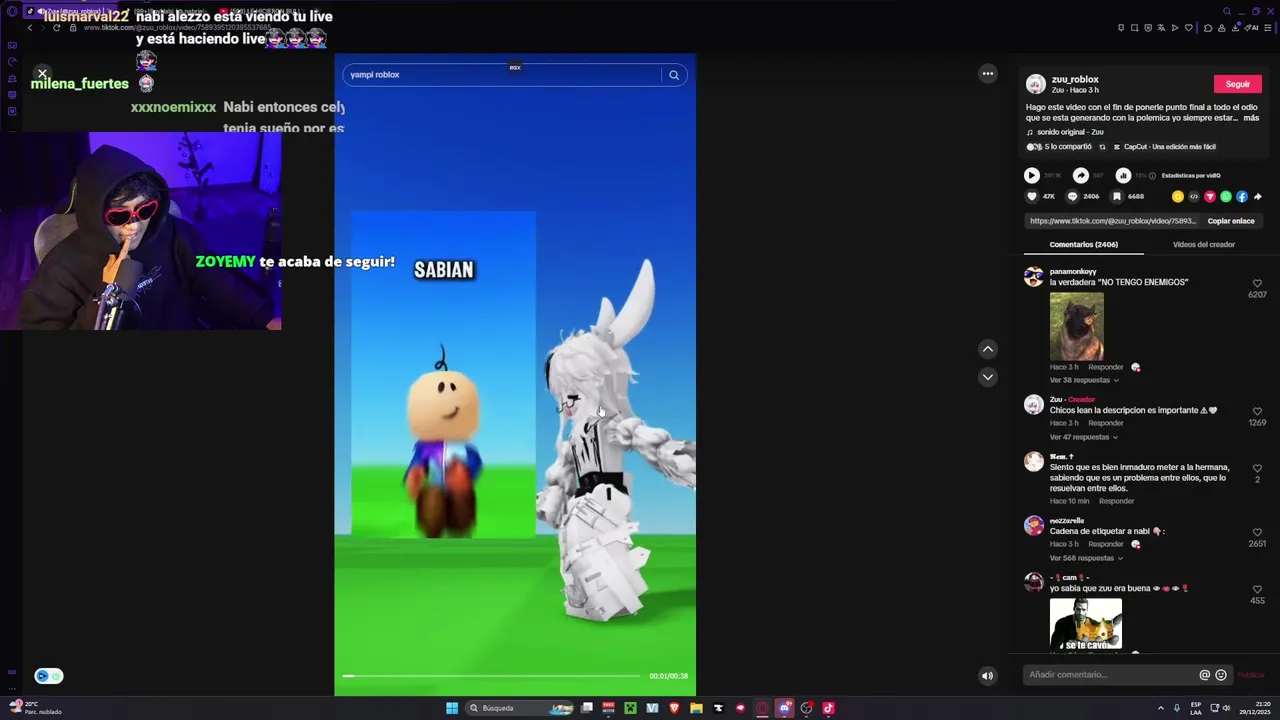This screenshot has width=1280, height=720.
Task: Click 'Copiar enlace' button
Action: [x=1231, y=221]
